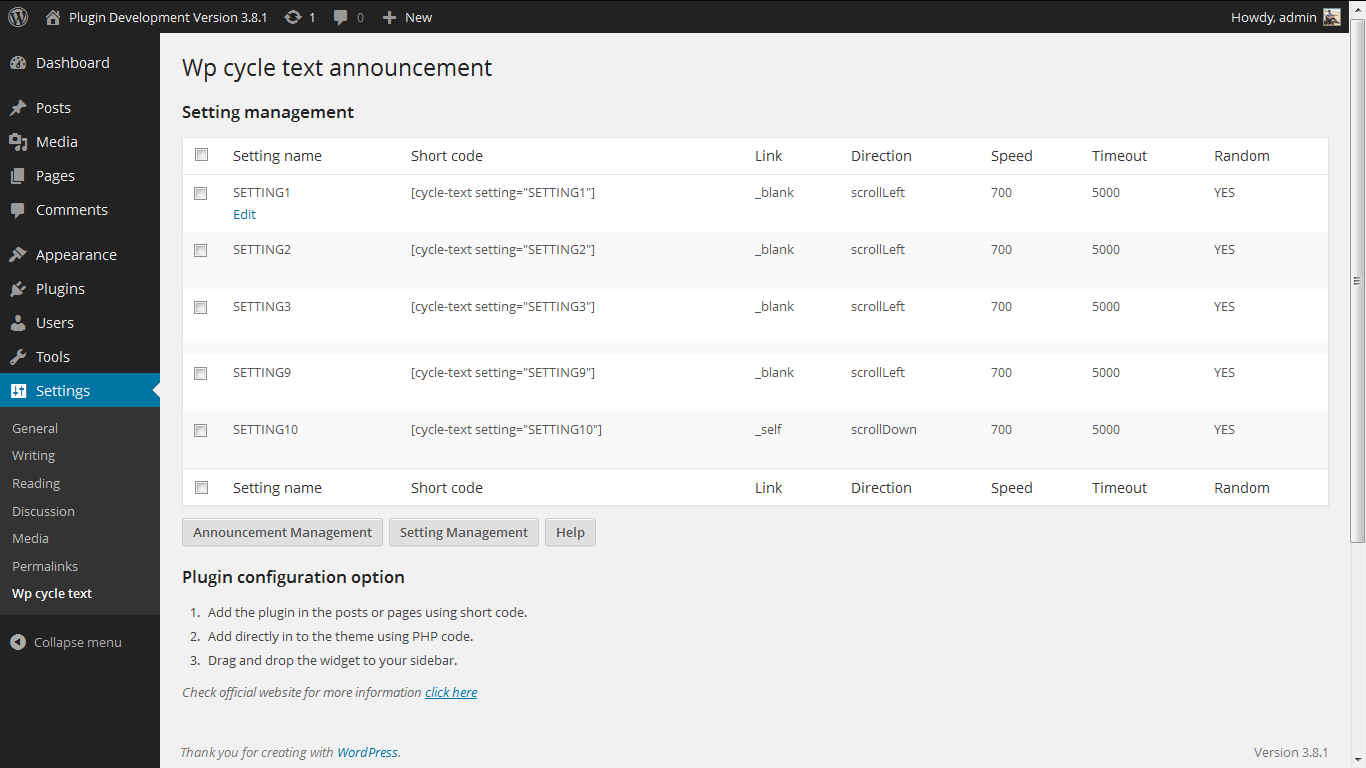Click the Collapse menu arrow icon

coord(18,642)
